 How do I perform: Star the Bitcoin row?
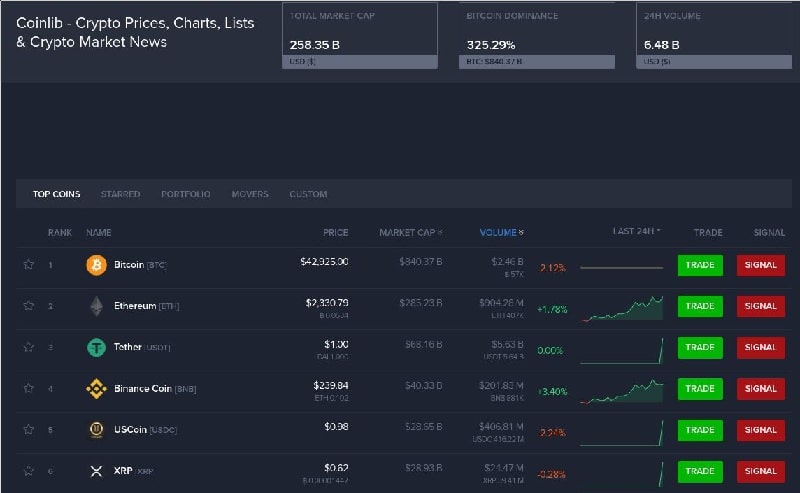(29, 264)
